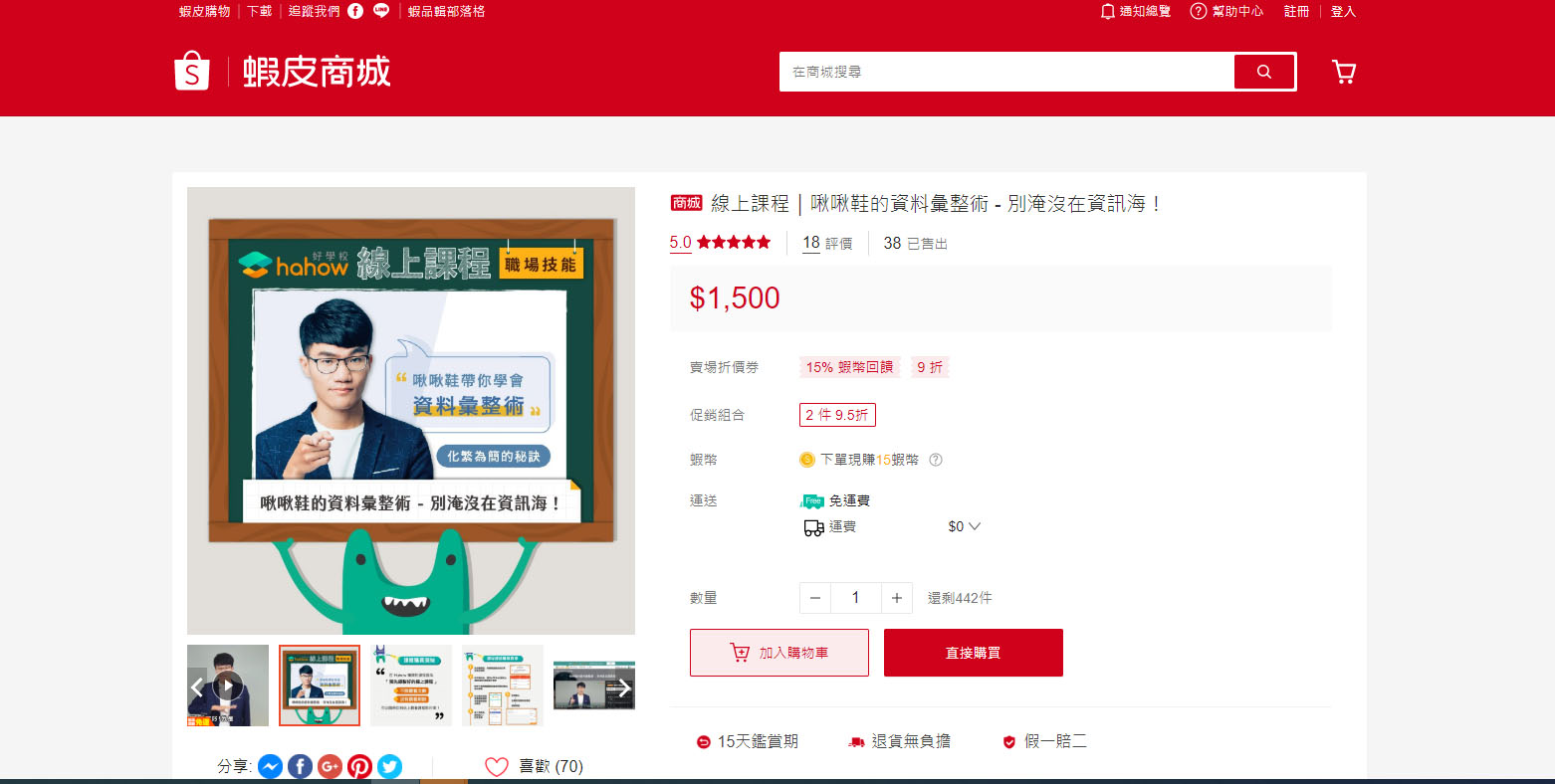Share product on Twitter
The height and width of the screenshot is (784, 1555).
tap(390, 766)
